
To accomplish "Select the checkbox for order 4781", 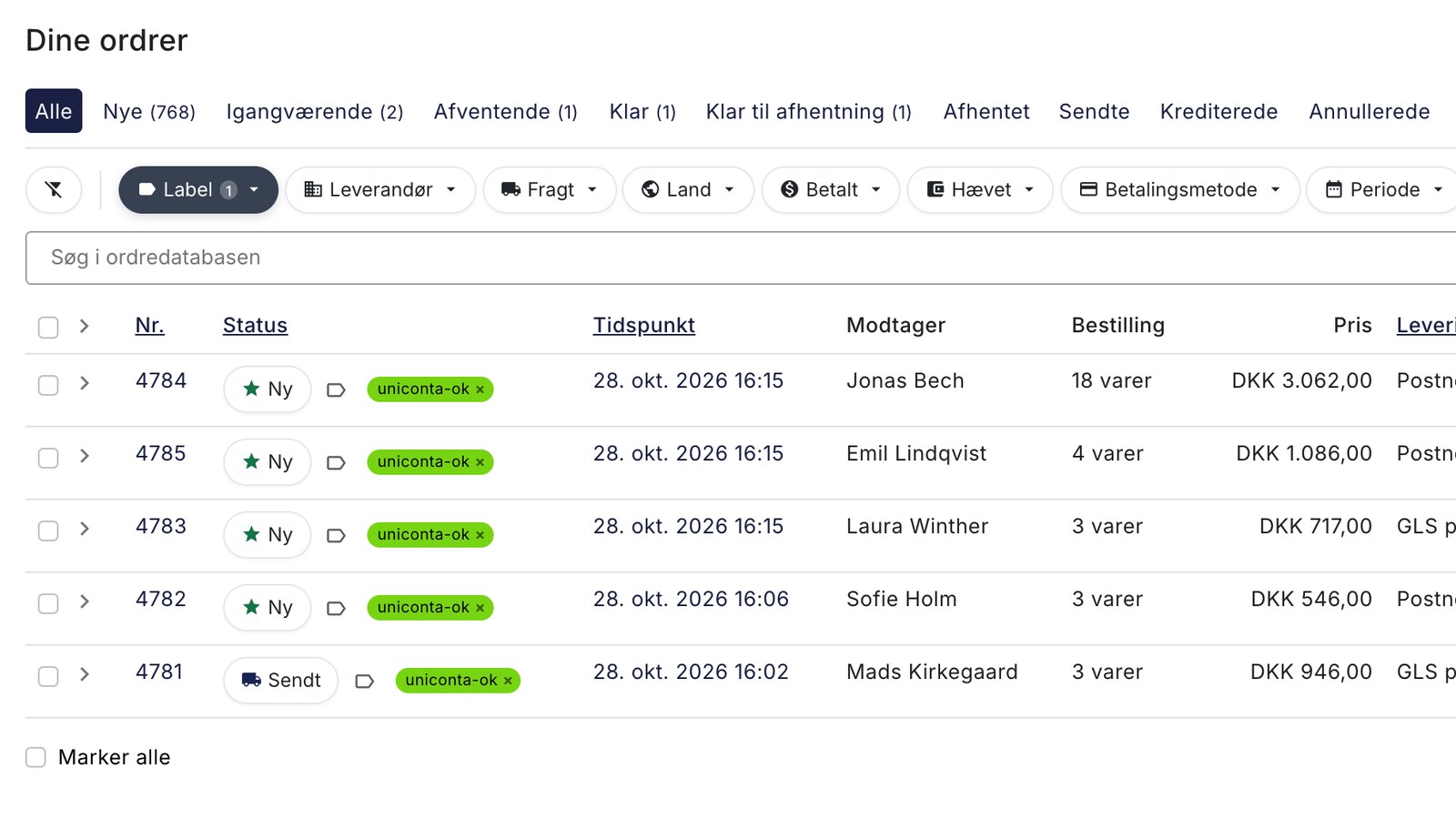I will click(x=48, y=677).
